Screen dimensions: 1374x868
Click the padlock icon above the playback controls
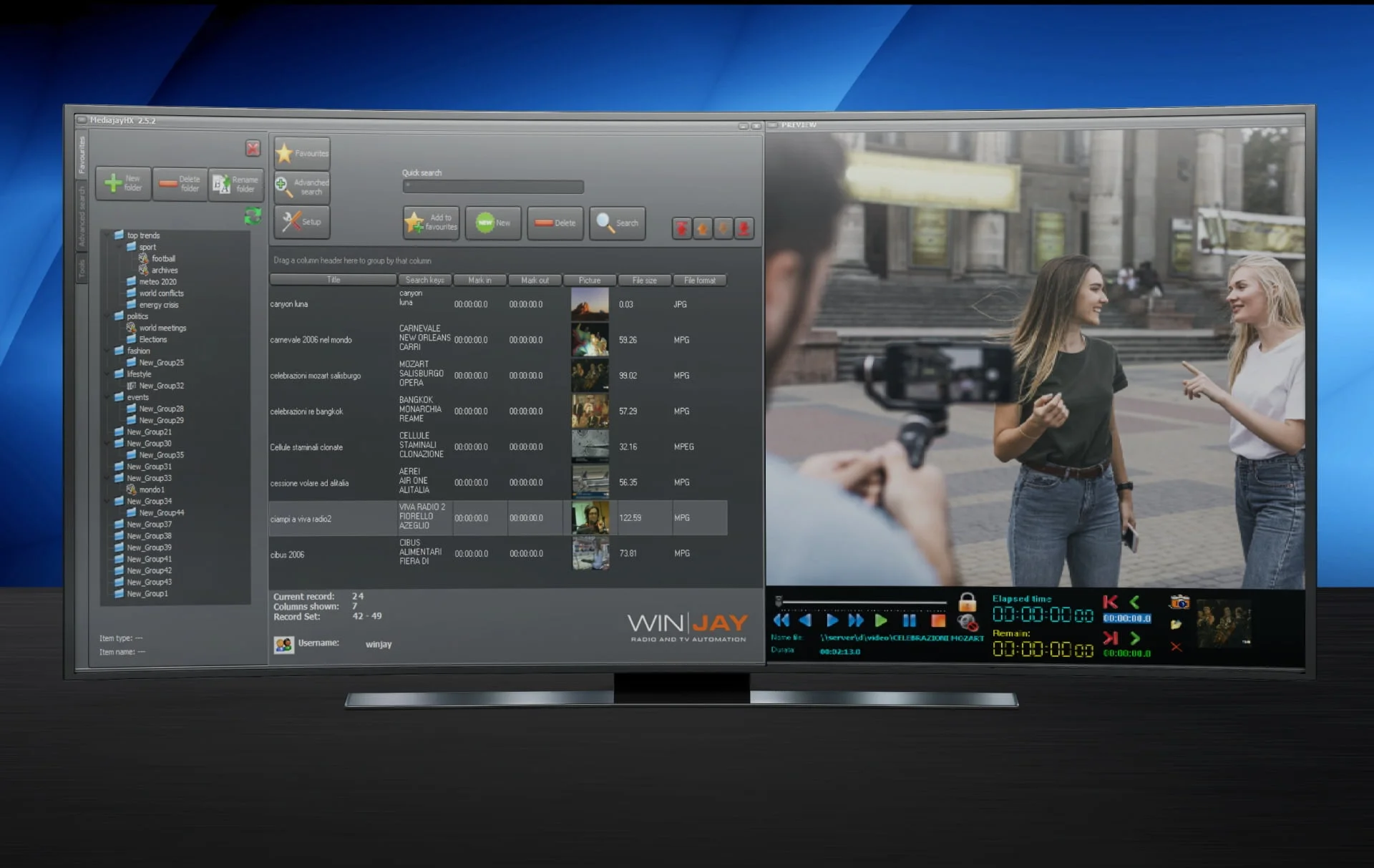coord(968,603)
